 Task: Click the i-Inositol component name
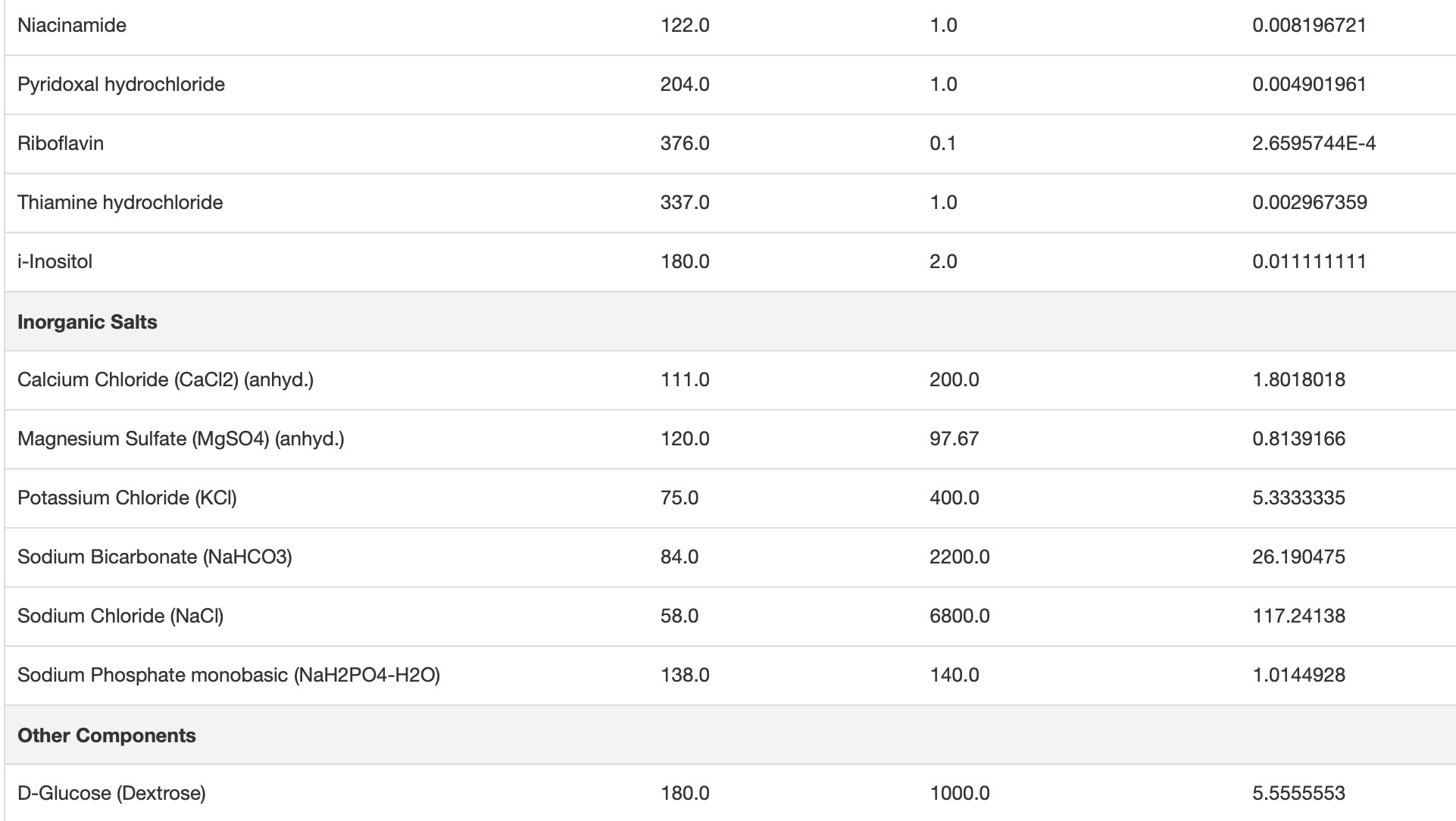(x=55, y=261)
